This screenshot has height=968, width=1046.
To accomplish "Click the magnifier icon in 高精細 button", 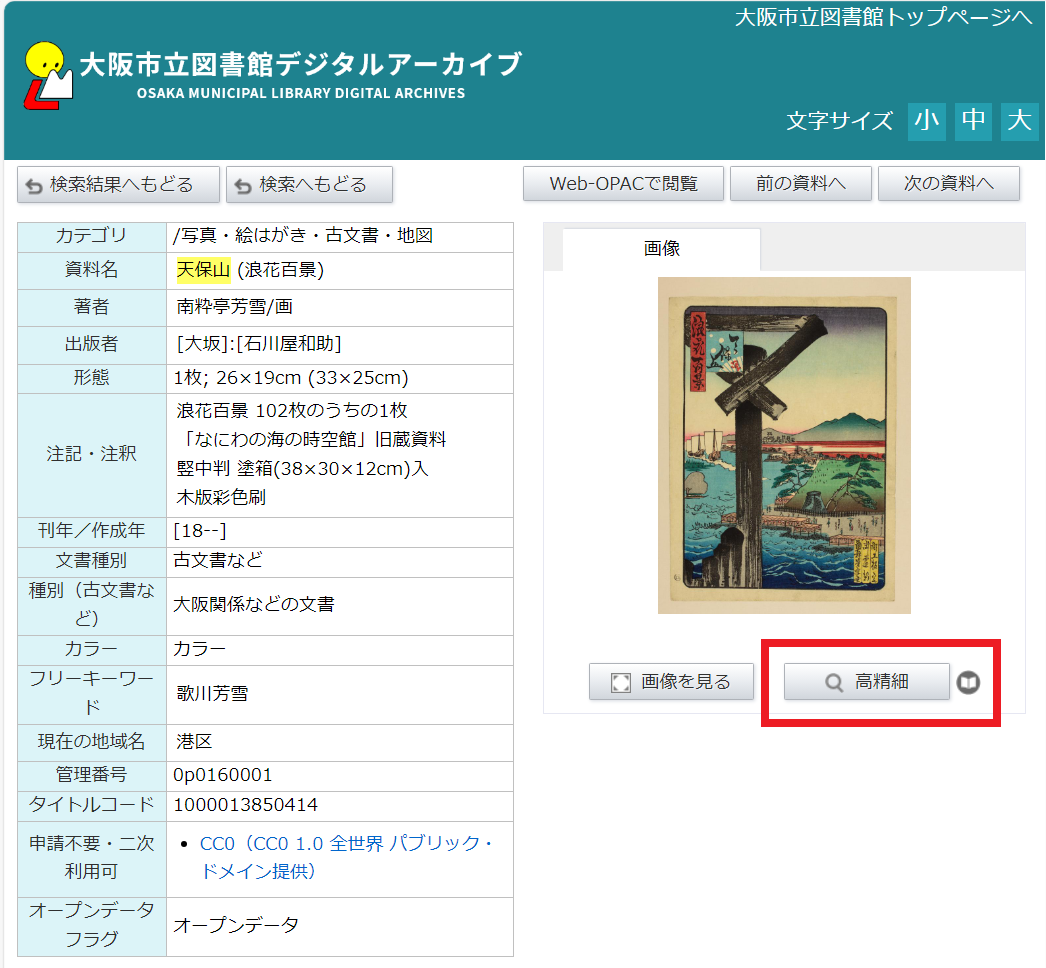I will pyautogui.click(x=834, y=682).
